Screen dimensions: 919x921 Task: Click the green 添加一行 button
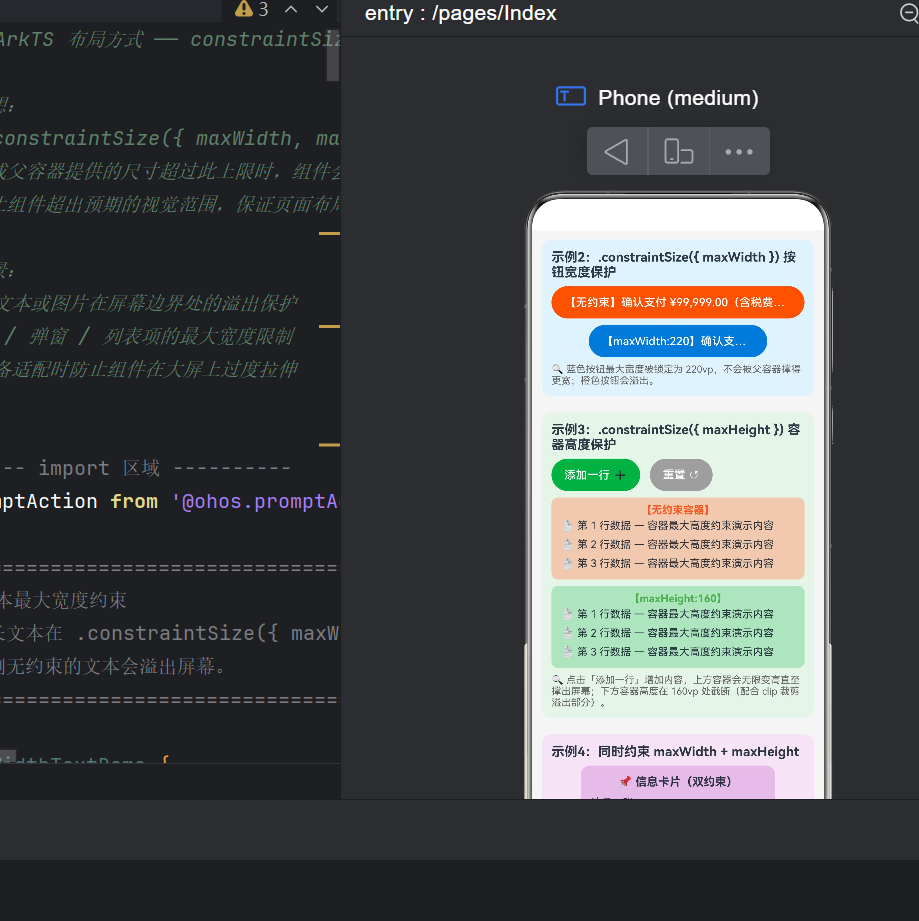coord(595,475)
